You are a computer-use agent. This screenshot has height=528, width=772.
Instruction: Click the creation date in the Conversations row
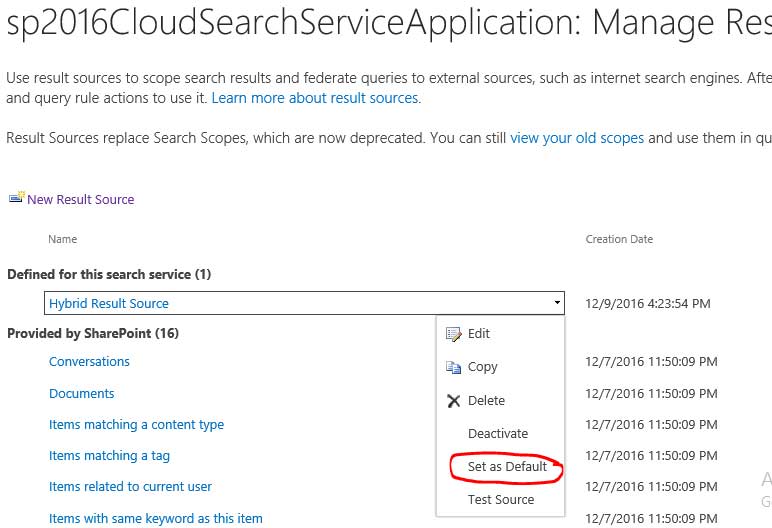[651, 362]
